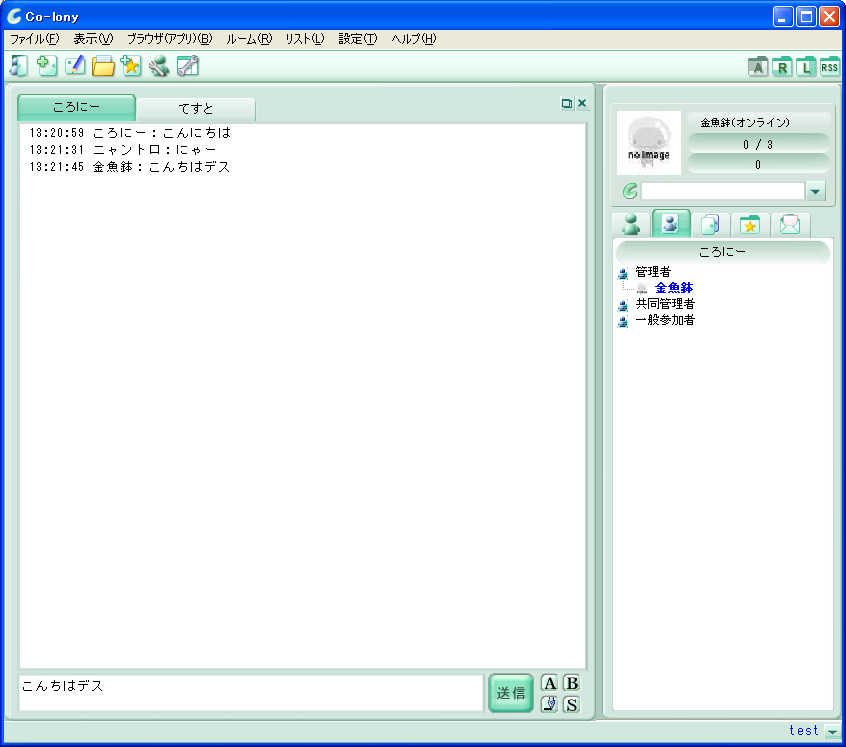Switch to the friends person tab
846x747 pixels.
coord(631,224)
